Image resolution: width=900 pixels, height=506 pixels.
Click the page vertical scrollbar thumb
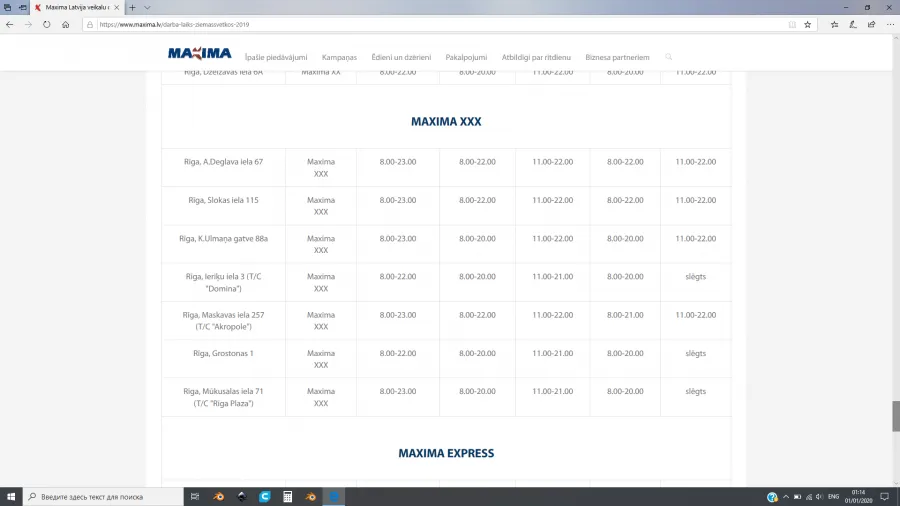point(895,416)
